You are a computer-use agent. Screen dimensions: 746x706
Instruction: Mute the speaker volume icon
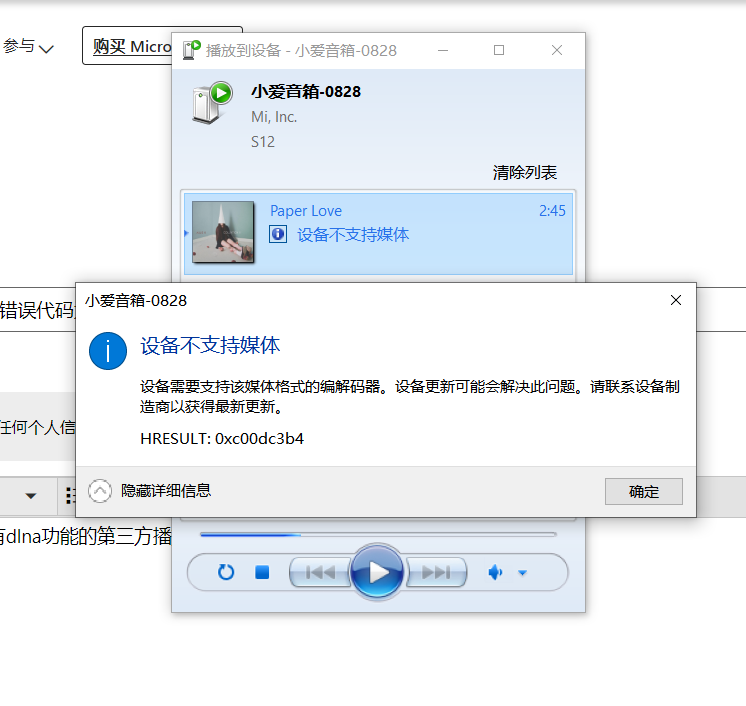click(x=495, y=572)
